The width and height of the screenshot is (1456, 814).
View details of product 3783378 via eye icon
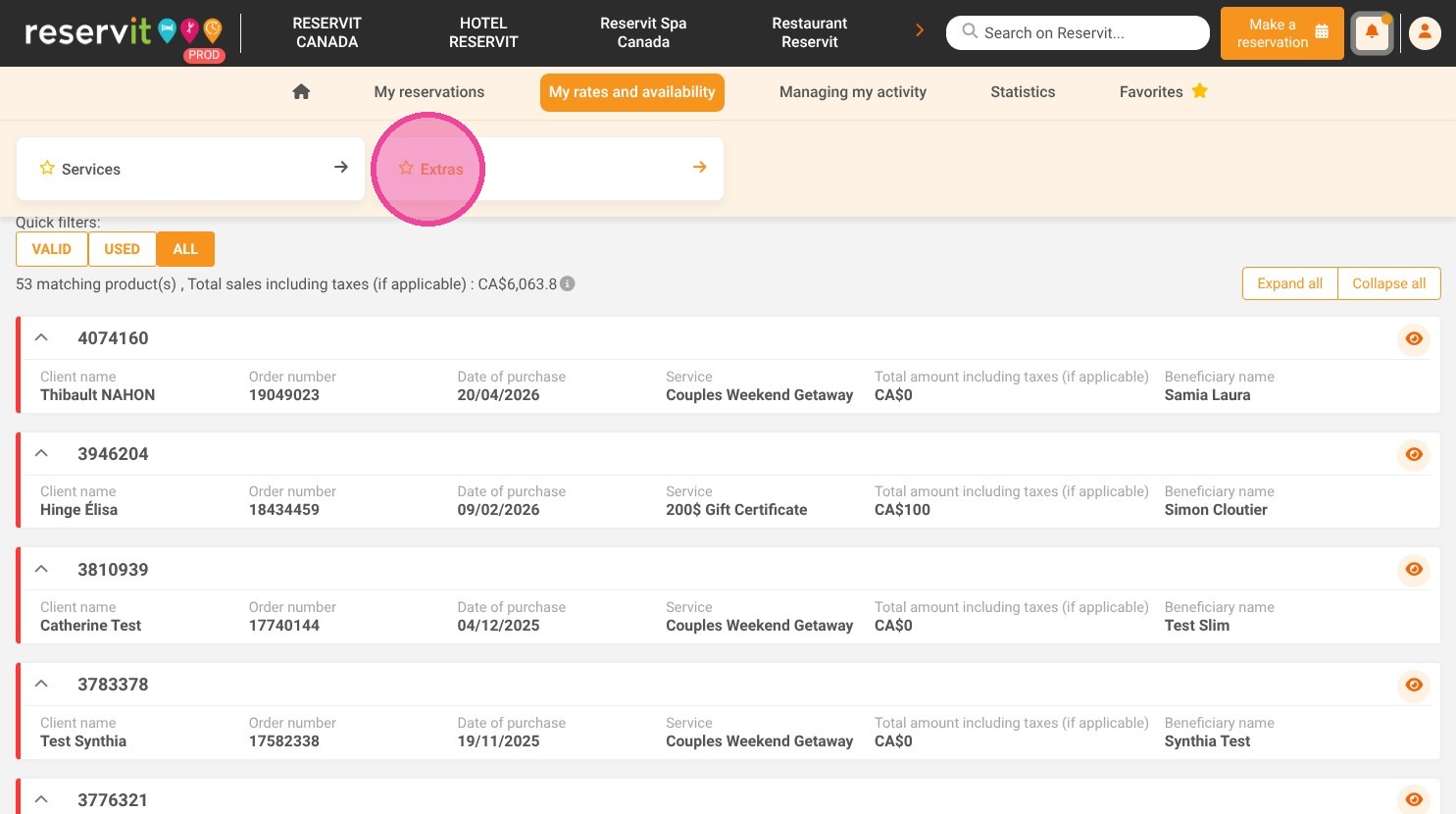(x=1414, y=685)
